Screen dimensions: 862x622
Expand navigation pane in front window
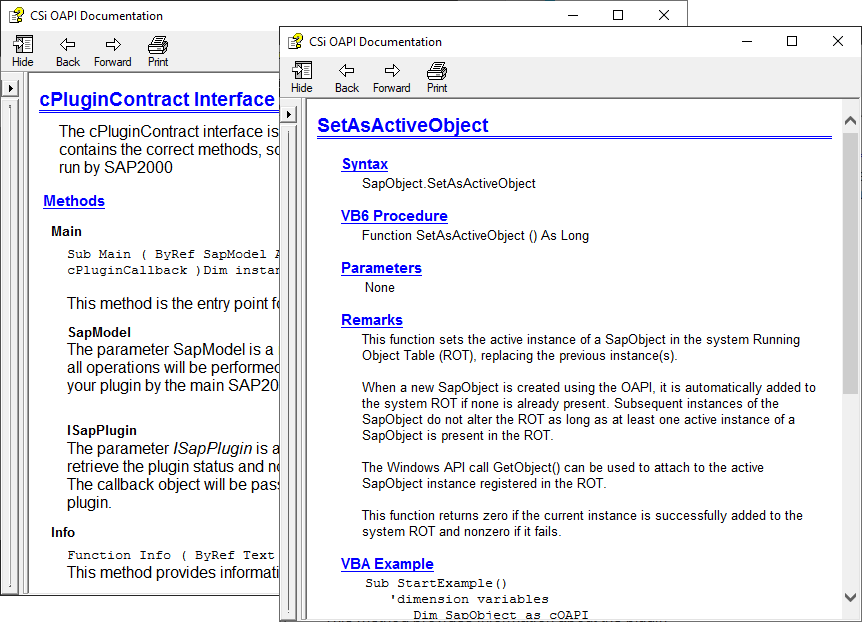pyautogui.click(x=290, y=114)
